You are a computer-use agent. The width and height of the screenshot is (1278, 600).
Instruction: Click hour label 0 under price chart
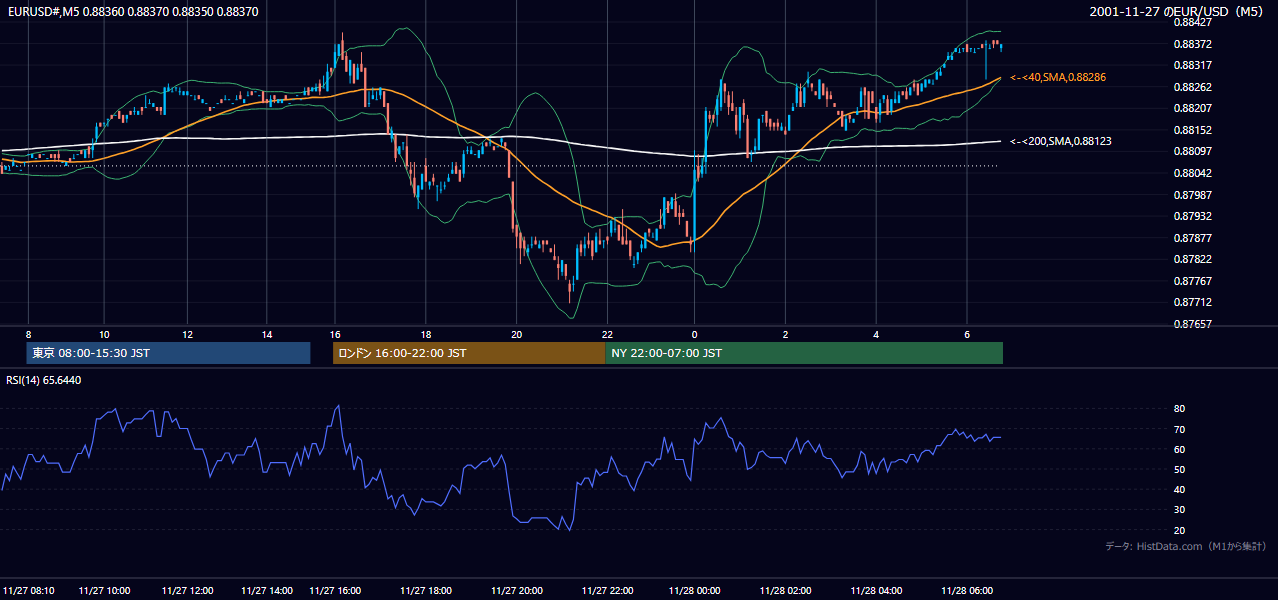pos(694,334)
